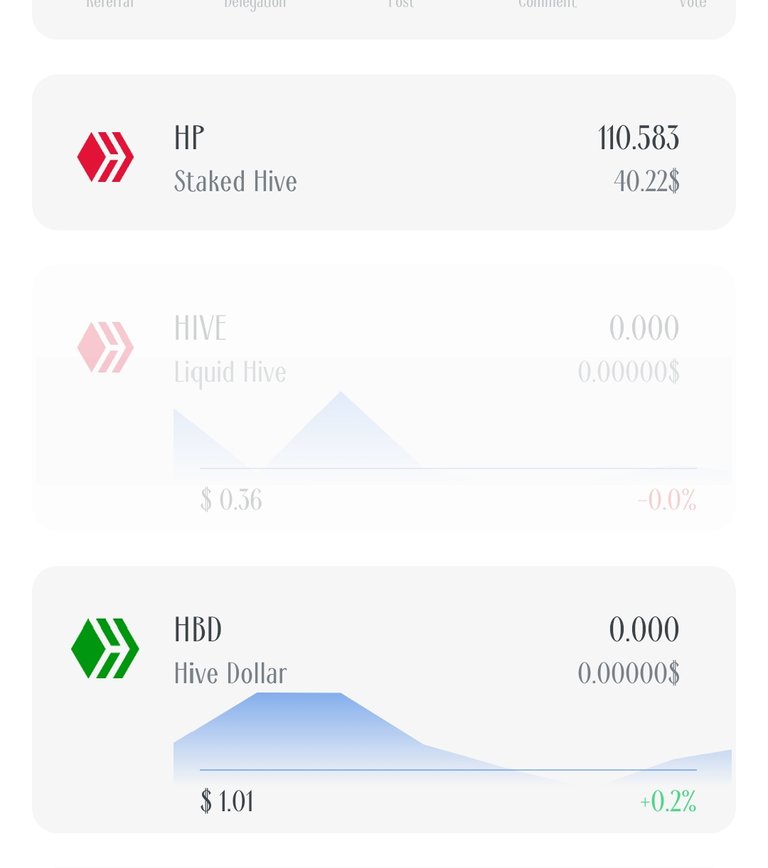Viewport: 768px width, 868px height.
Task: Tap the green HBD Hive Dollar logo
Action: [x=105, y=648]
